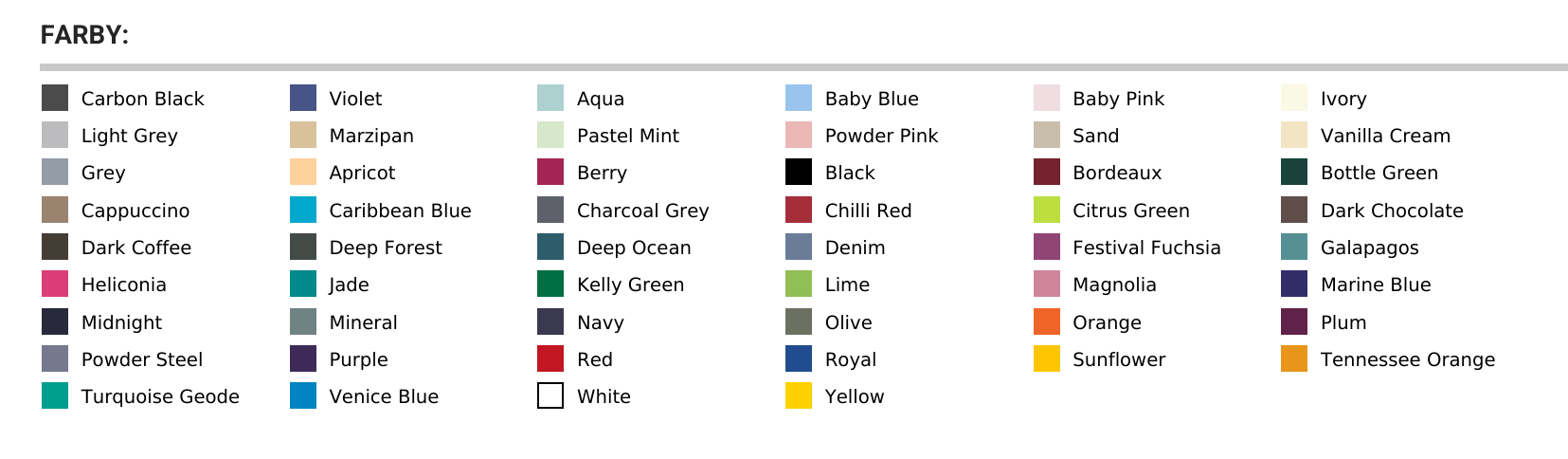The width and height of the screenshot is (1568, 459).
Task: Select the Citrus Green color square
Action: pyautogui.click(x=1047, y=210)
